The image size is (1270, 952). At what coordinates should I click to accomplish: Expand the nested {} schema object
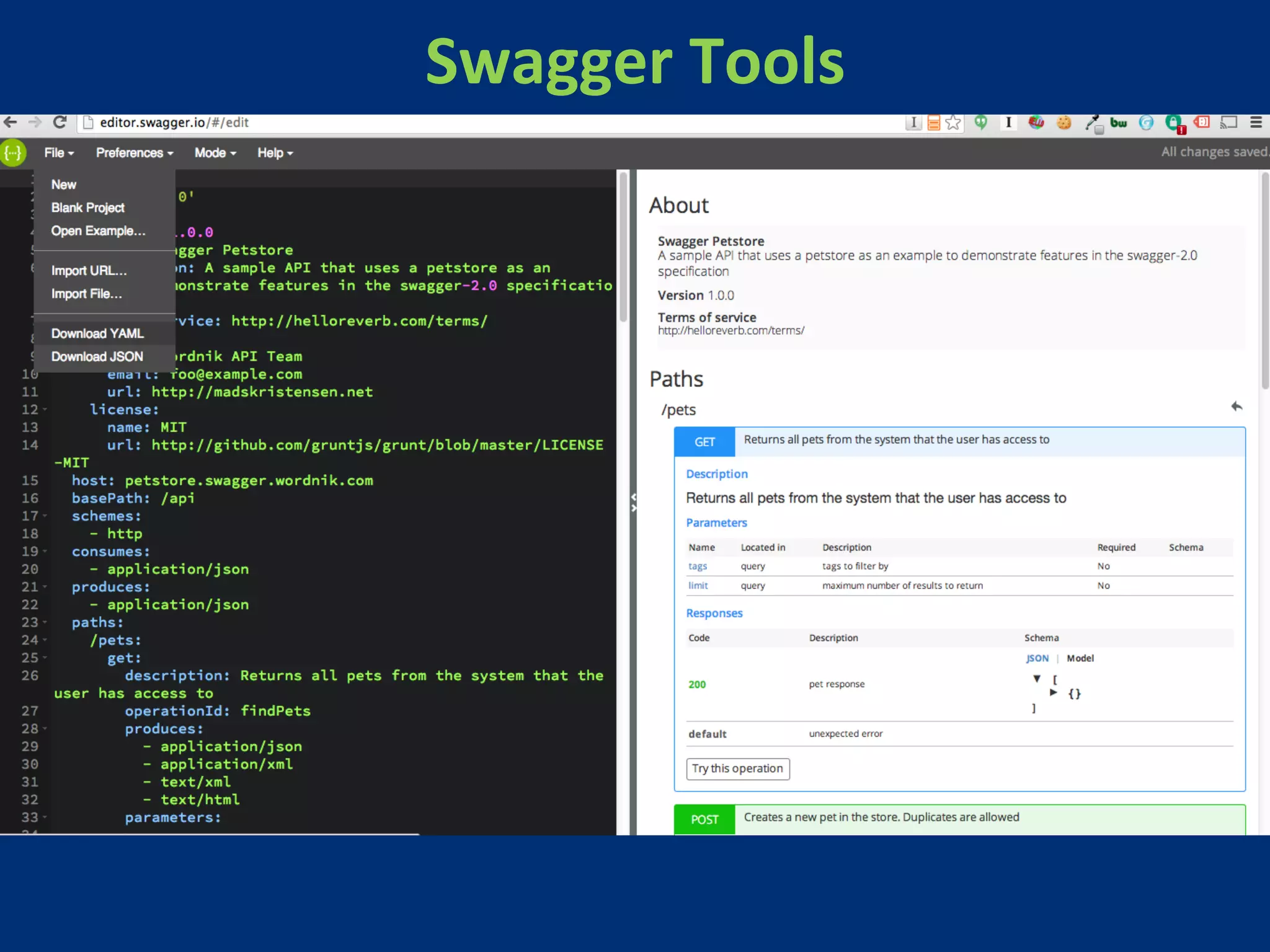1053,692
